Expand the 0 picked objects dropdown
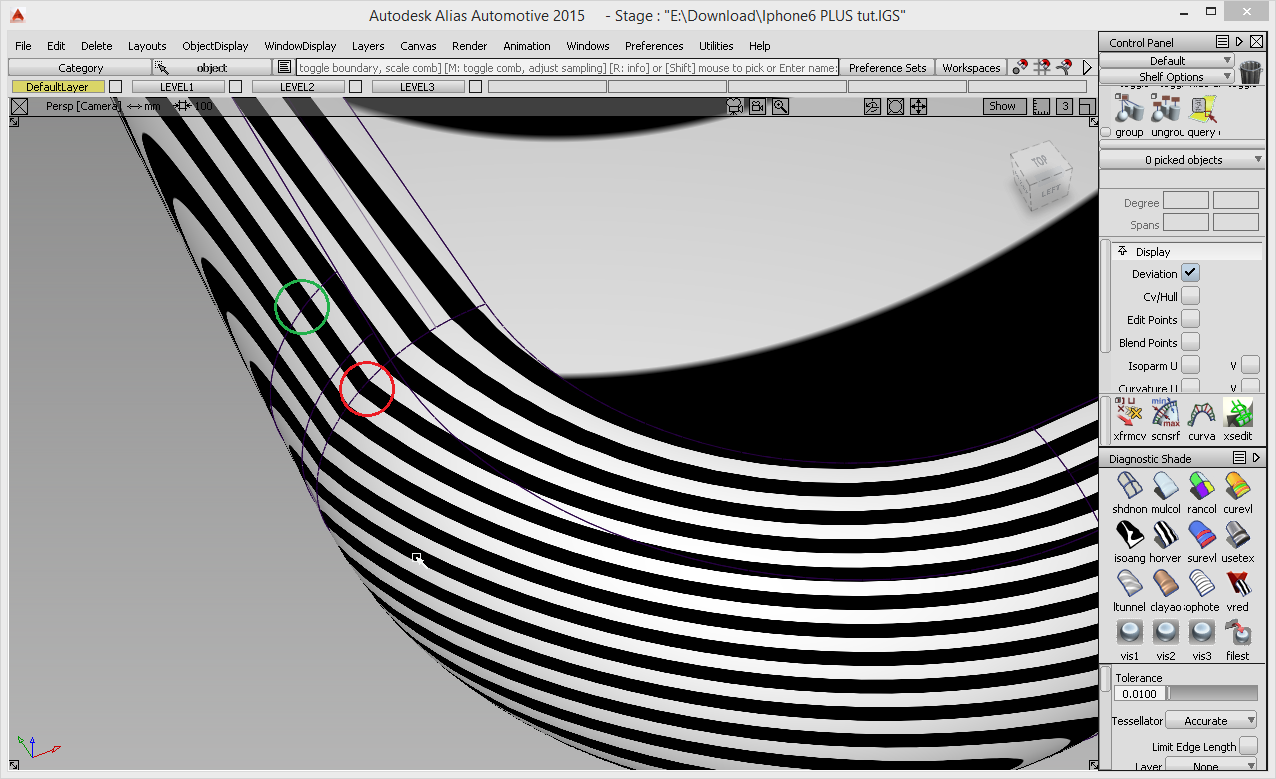Viewport: 1276px width, 779px height. pos(1183,160)
